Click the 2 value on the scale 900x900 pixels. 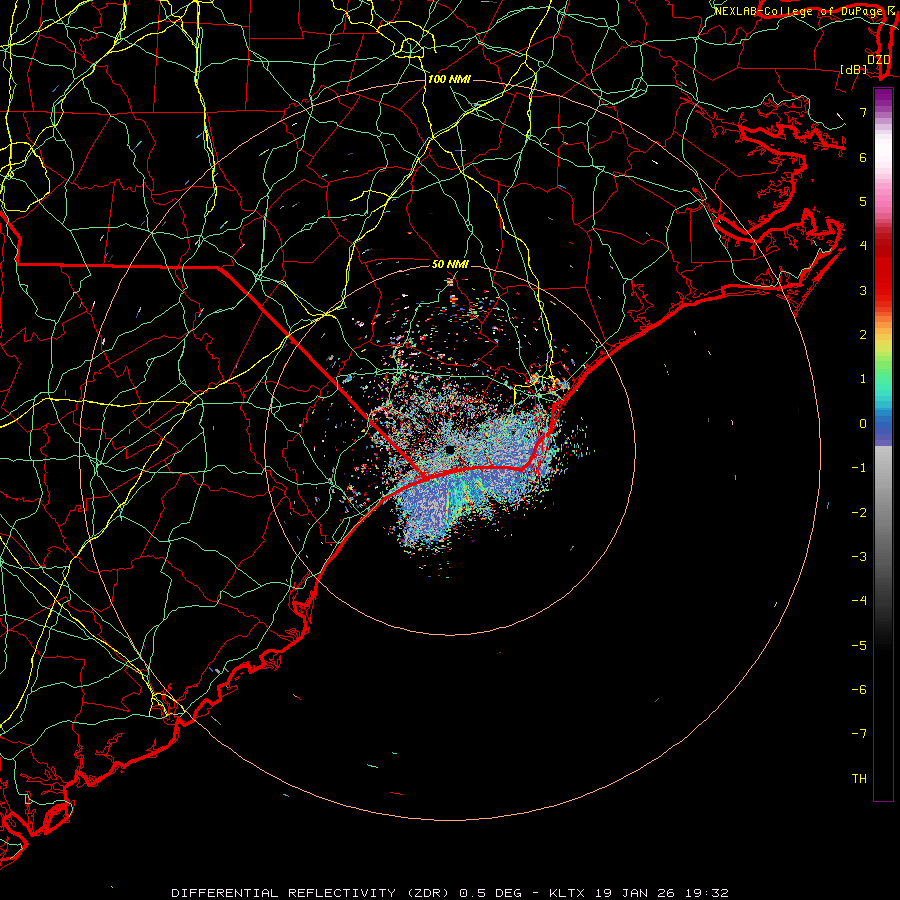coord(863,335)
